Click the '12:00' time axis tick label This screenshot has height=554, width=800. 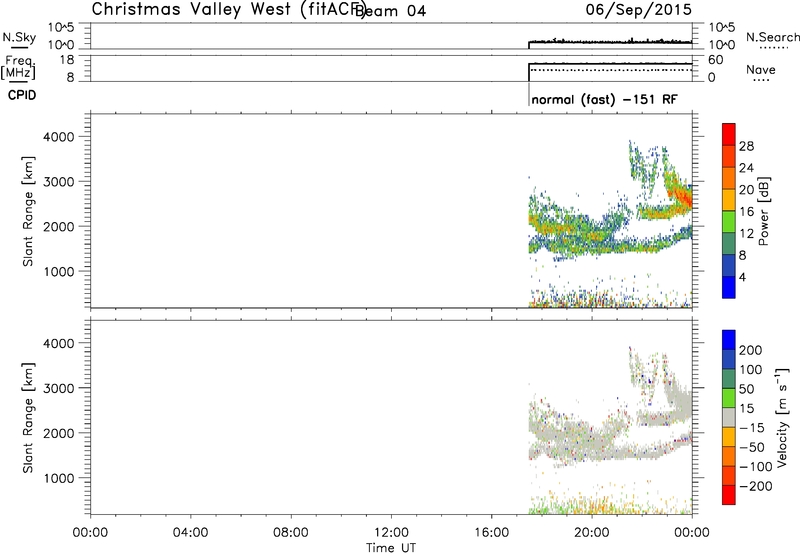[x=391, y=533]
